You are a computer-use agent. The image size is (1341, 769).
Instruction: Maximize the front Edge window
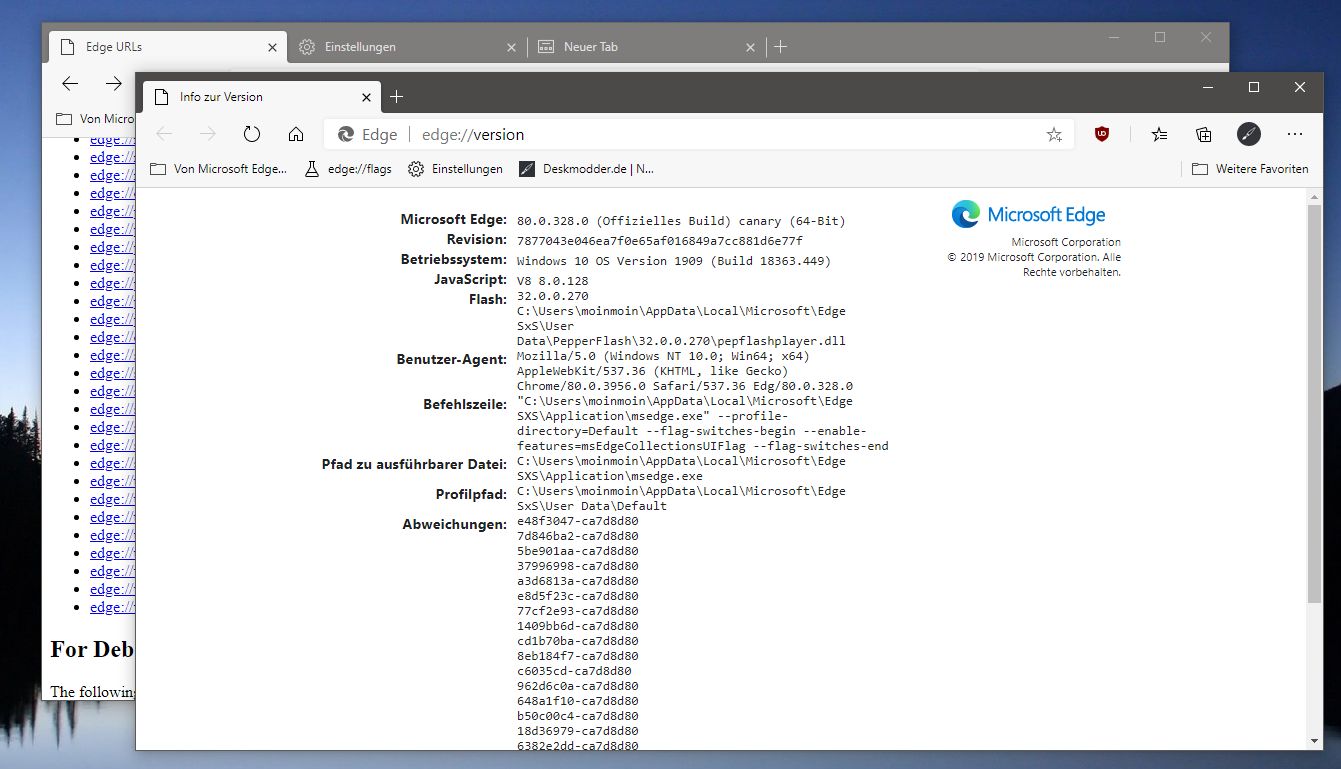pos(1254,88)
